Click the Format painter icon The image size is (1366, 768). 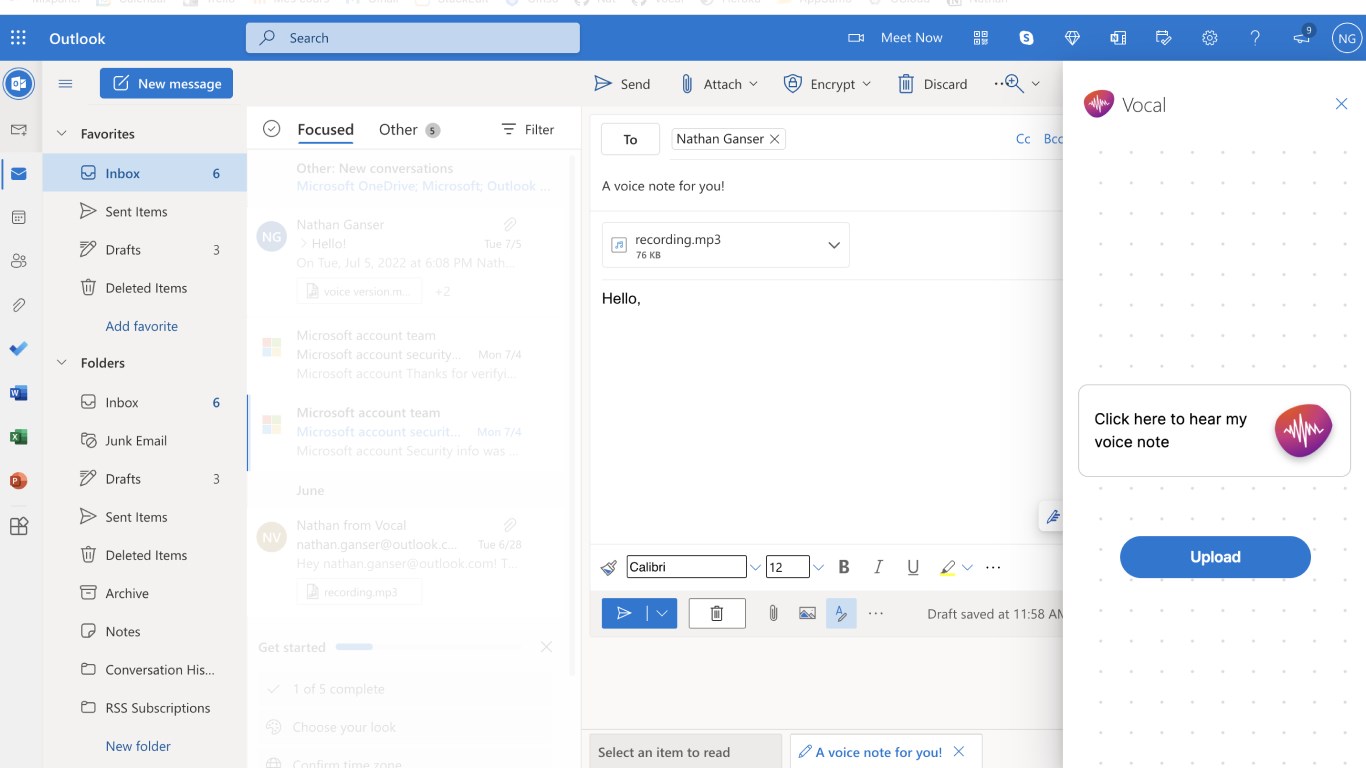(x=609, y=567)
